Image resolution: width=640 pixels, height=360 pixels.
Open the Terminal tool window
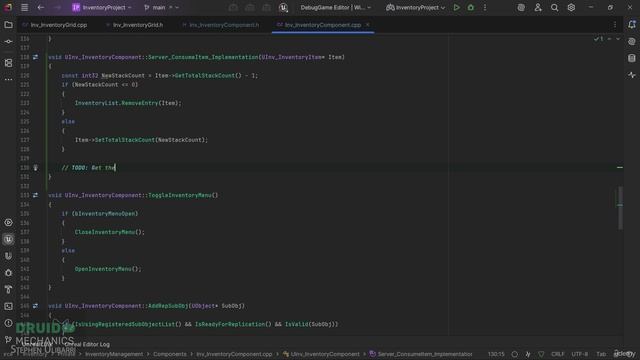(x=8, y=306)
